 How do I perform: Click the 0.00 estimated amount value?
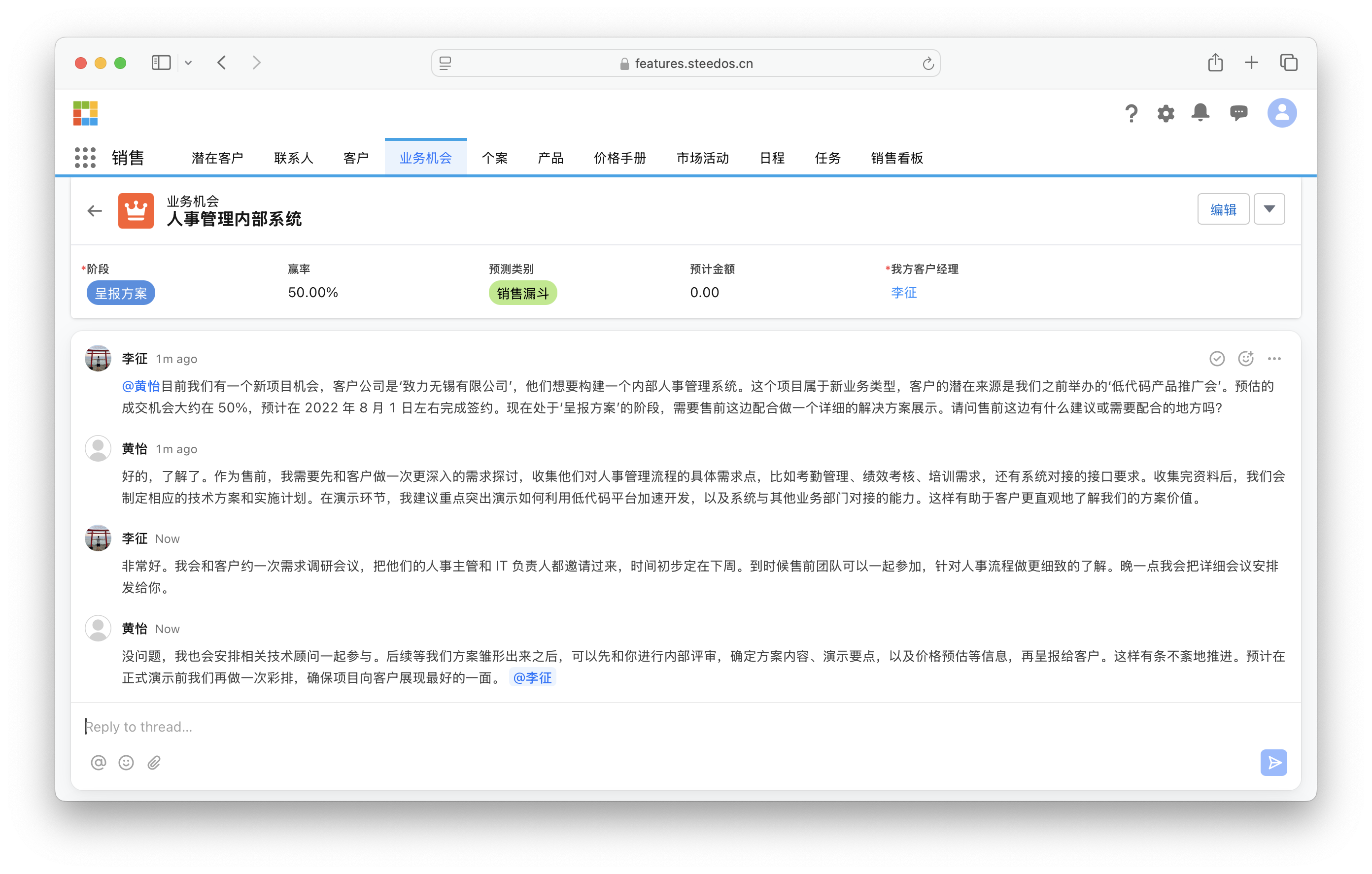point(704,292)
